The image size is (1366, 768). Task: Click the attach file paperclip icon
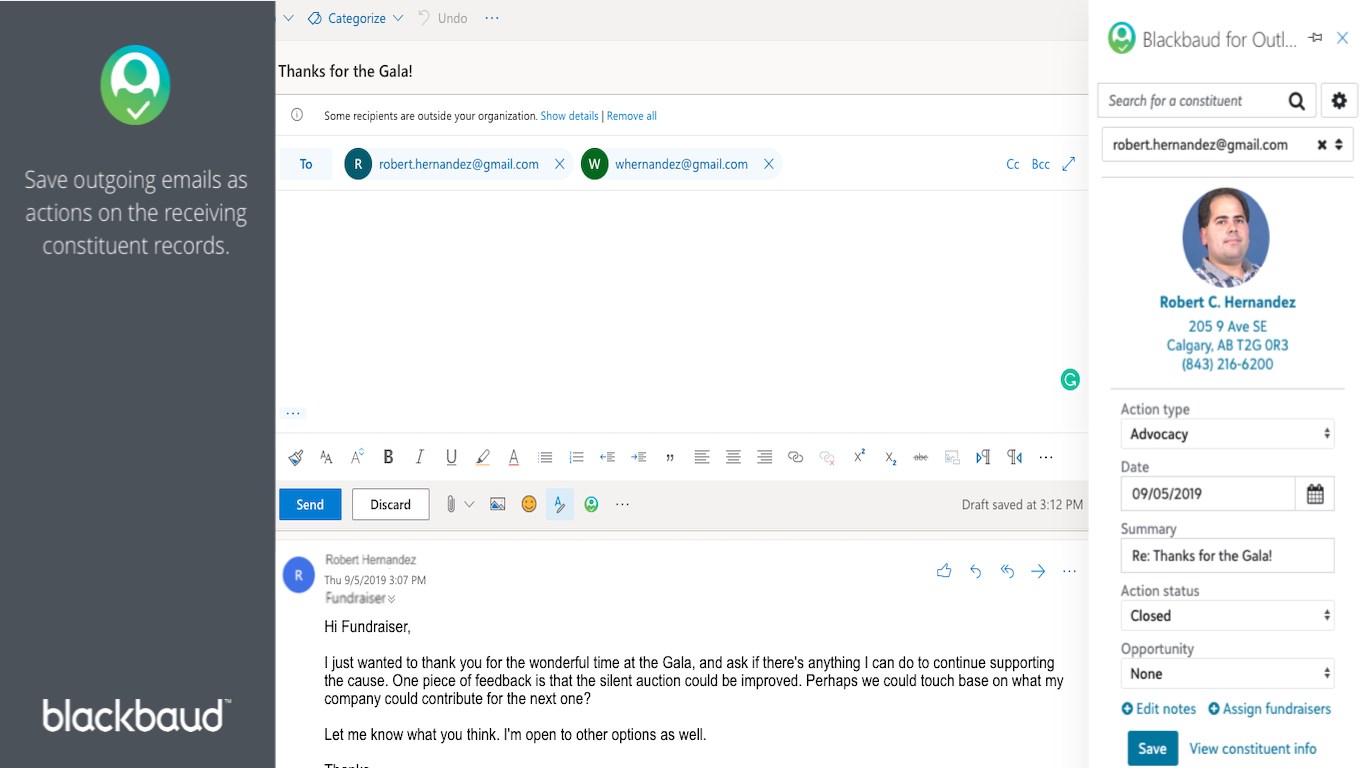coord(451,504)
